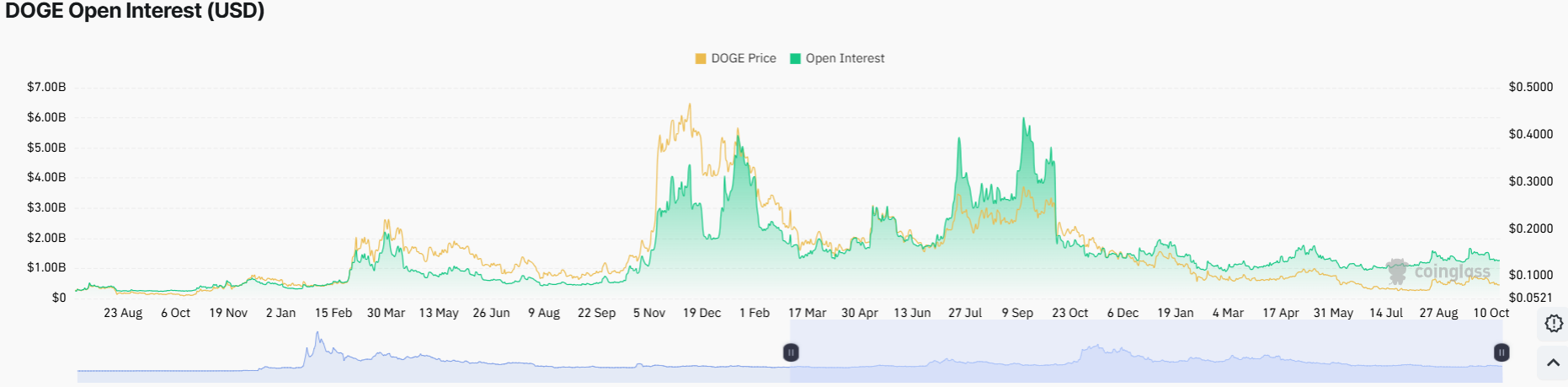This screenshot has height=387, width=1568.
Task: Click the 30 Mar date label
Action: tap(387, 313)
